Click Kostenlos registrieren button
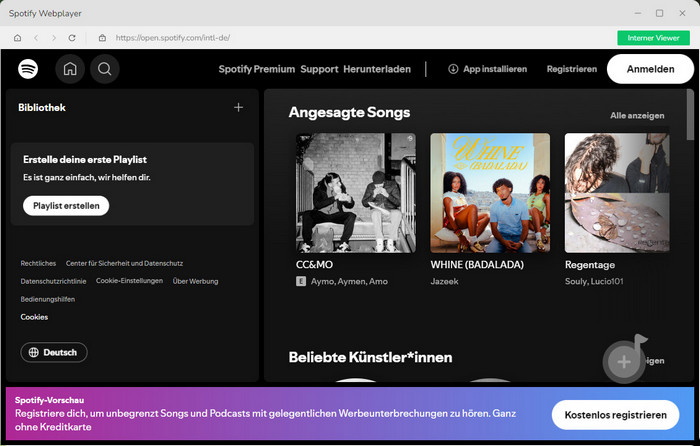The width and height of the screenshot is (700, 446). (x=616, y=415)
